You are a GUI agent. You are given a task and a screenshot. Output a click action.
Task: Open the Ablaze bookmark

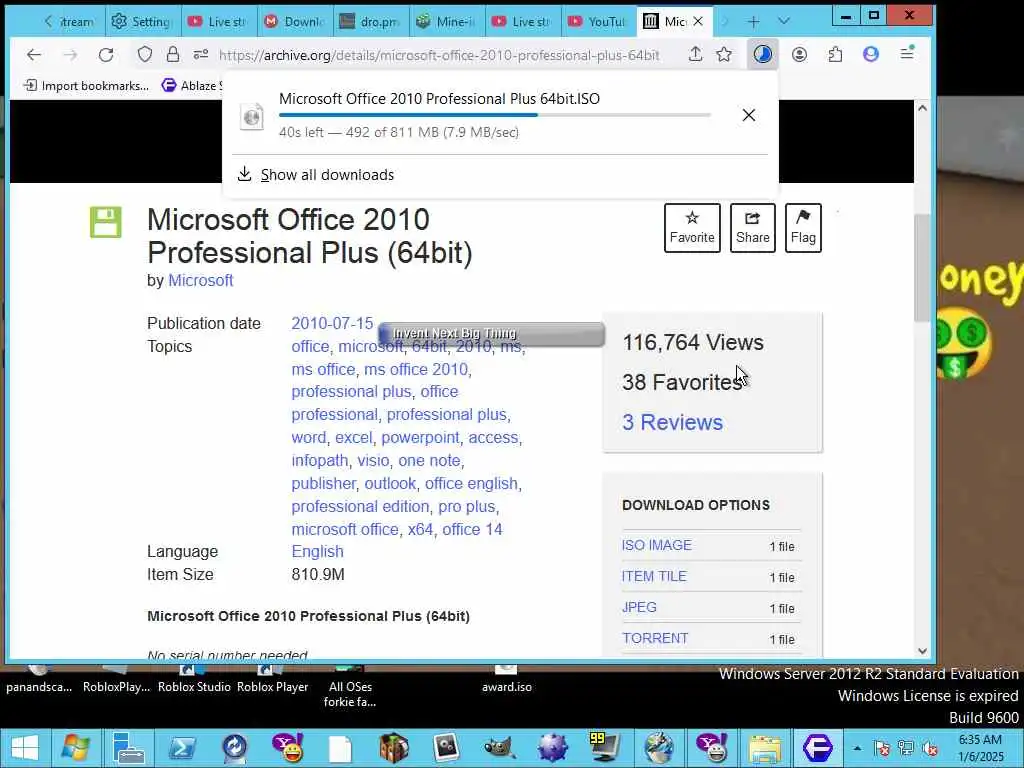(x=192, y=86)
